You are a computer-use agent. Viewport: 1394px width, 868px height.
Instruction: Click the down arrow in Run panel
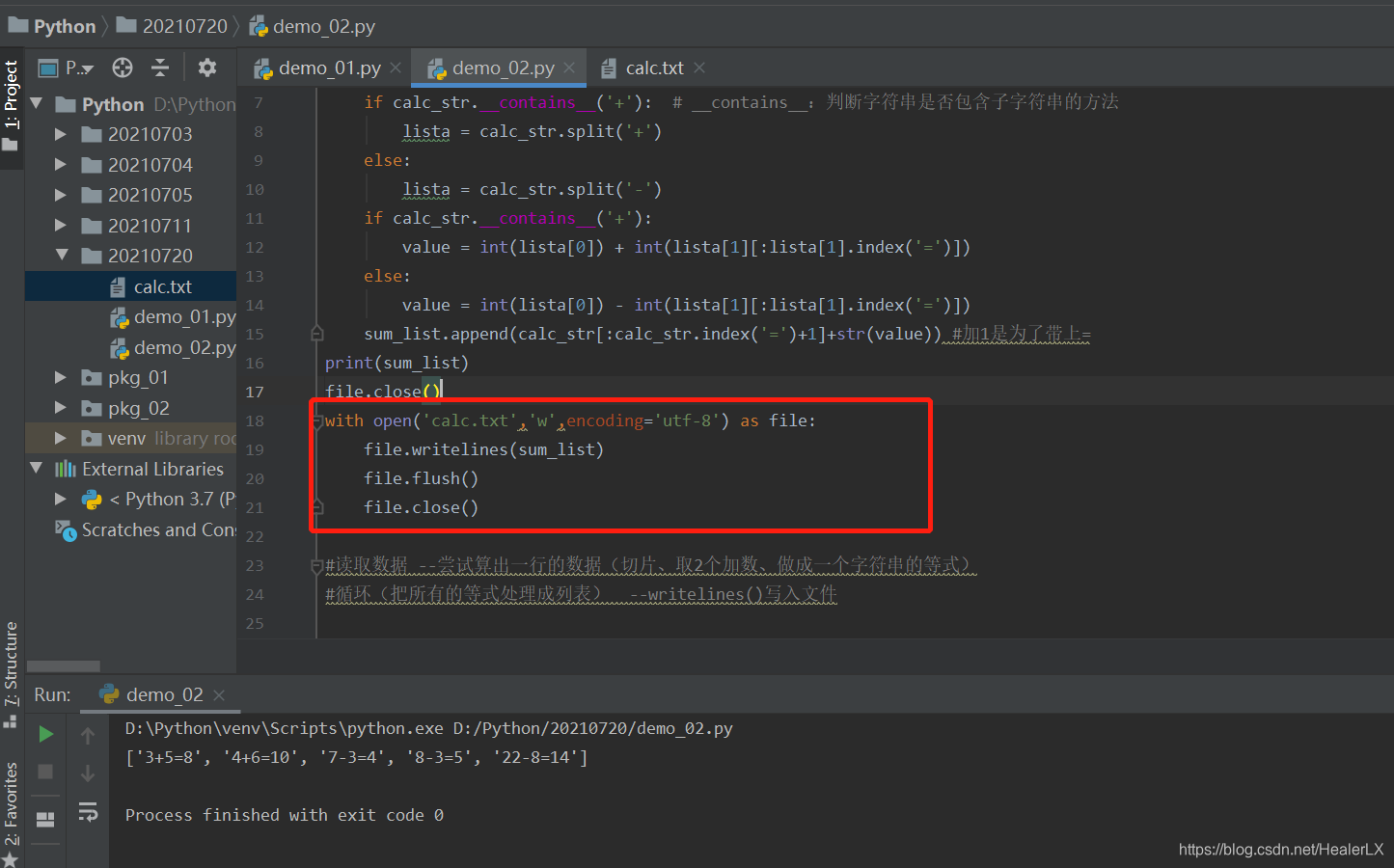pos(88,773)
